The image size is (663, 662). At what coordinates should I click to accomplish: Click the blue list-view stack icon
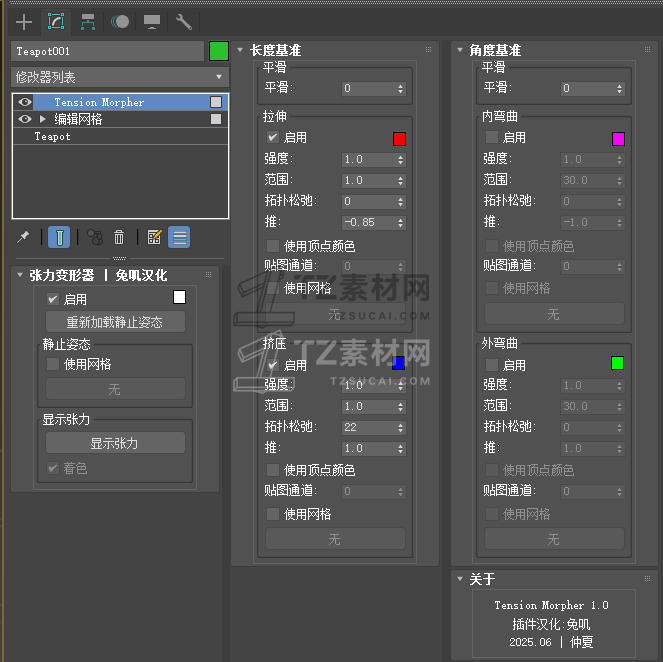(179, 237)
